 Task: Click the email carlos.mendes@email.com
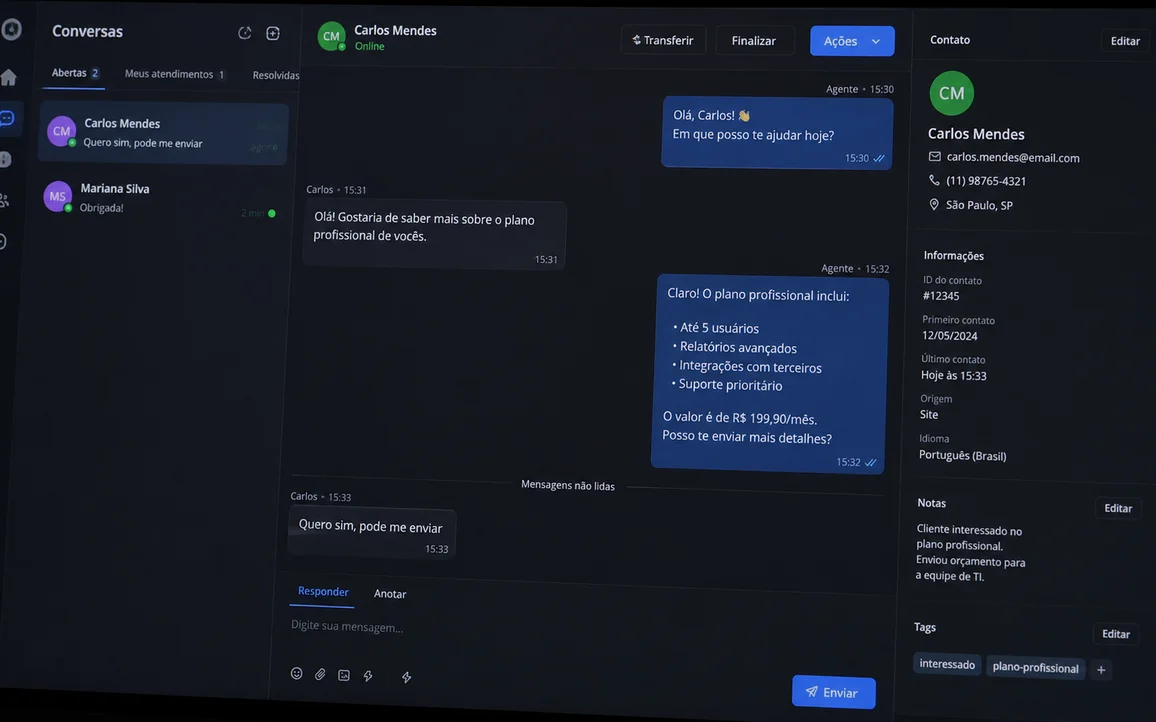[x=1013, y=157]
